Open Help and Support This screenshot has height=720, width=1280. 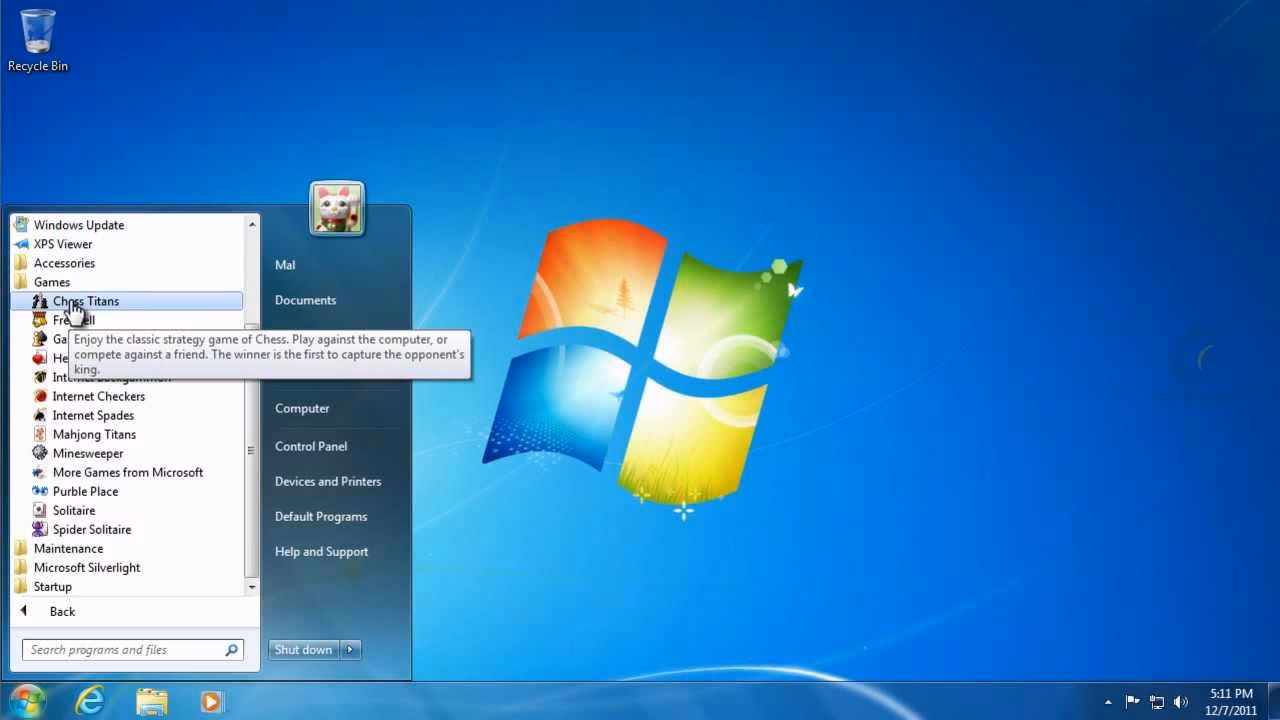321,551
